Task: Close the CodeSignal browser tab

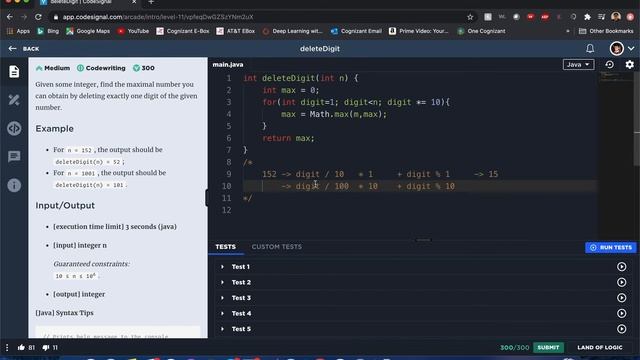Action: pos(134,2)
